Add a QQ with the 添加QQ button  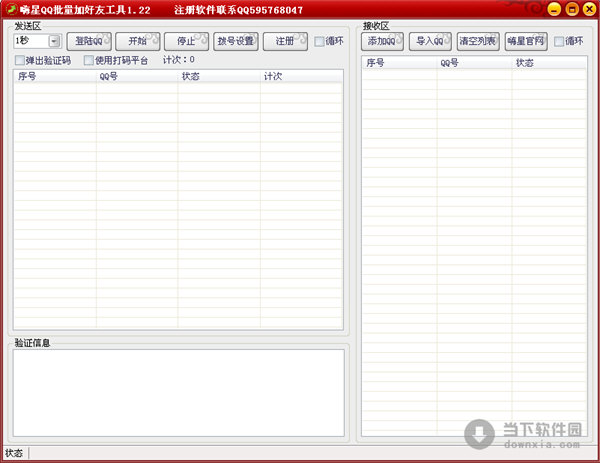382,41
